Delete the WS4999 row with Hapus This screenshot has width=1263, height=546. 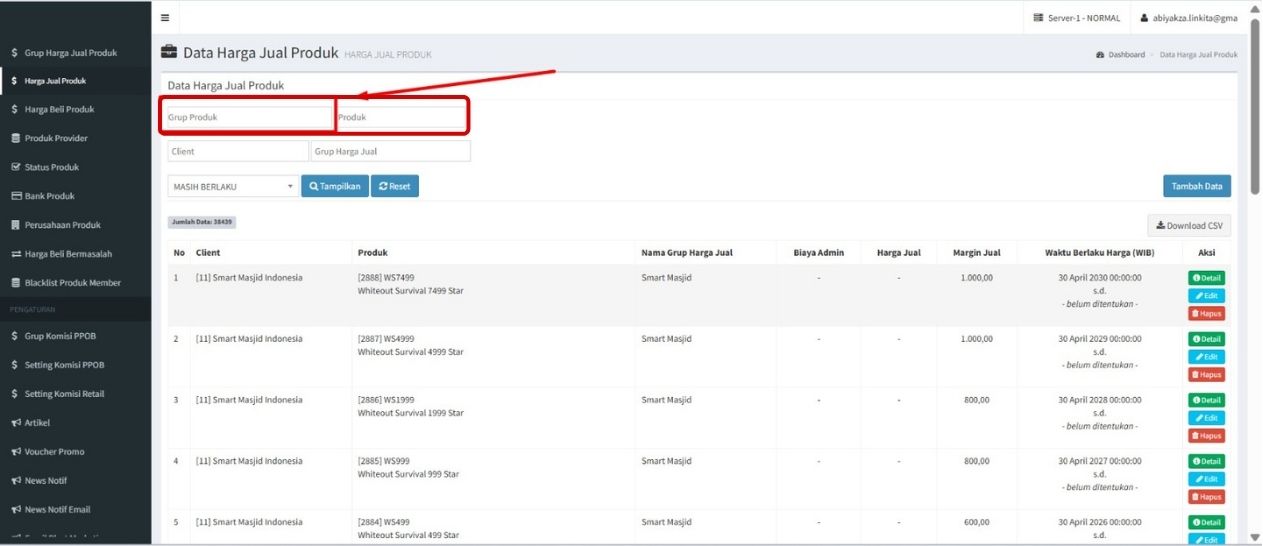click(1206, 375)
